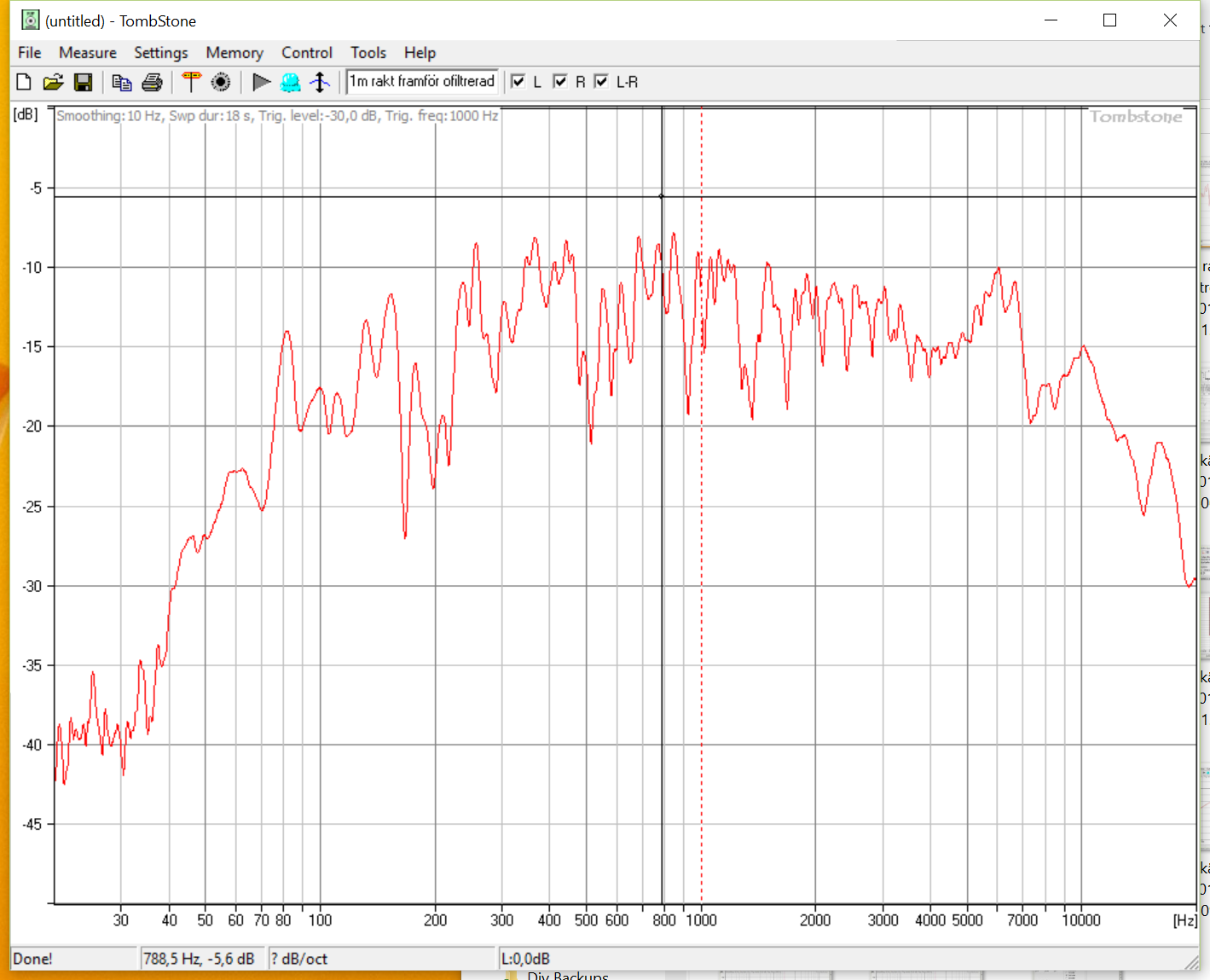Screen dimensions: 1210x980
Task: Click the Copy toolbar icon
Action: pyautogui.click(x=122, y=82)
